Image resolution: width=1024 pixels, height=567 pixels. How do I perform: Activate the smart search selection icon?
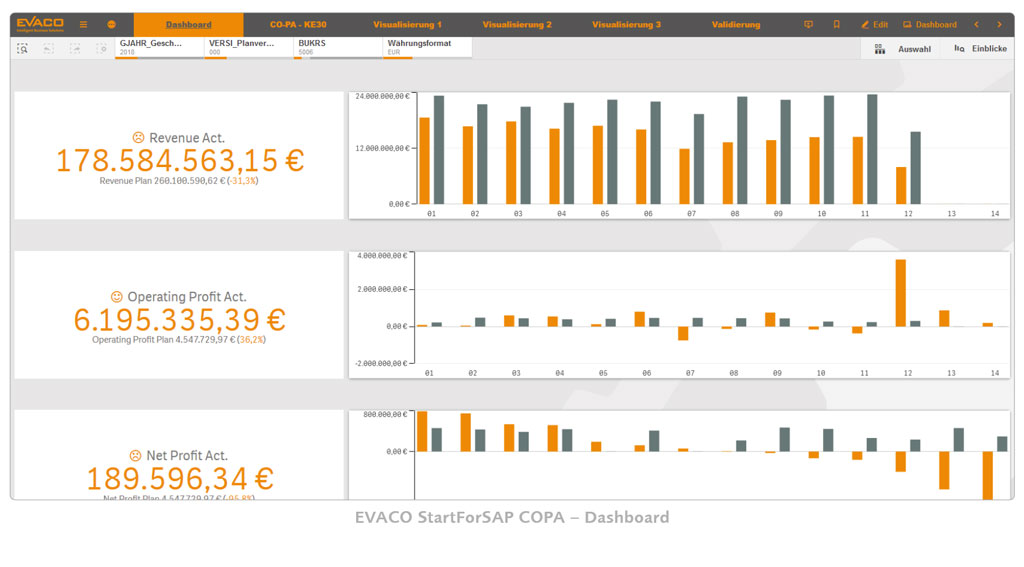(22, 48)
